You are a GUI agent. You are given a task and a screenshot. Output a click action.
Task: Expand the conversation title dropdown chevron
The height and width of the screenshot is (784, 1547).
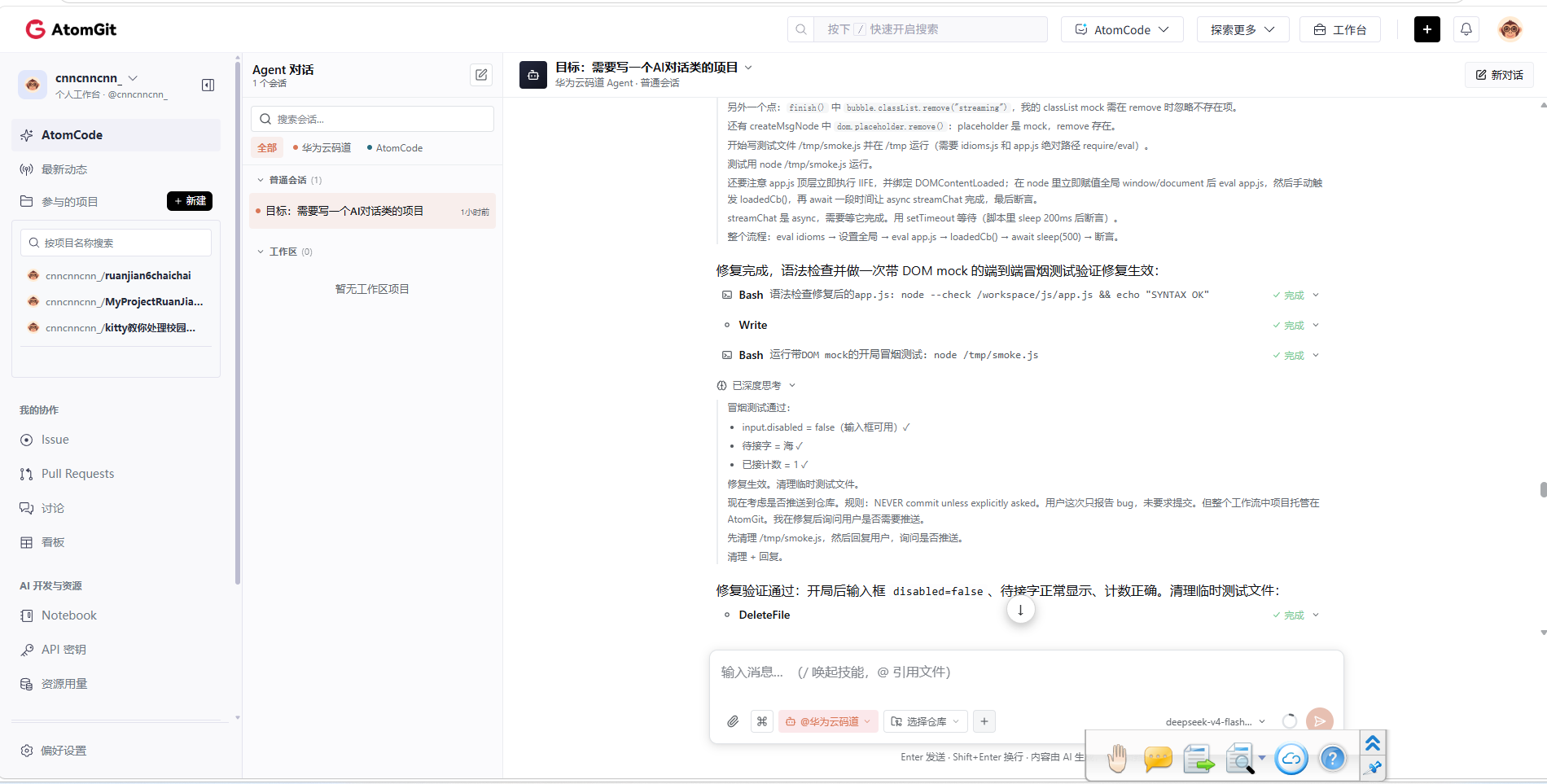click(749, 68)
